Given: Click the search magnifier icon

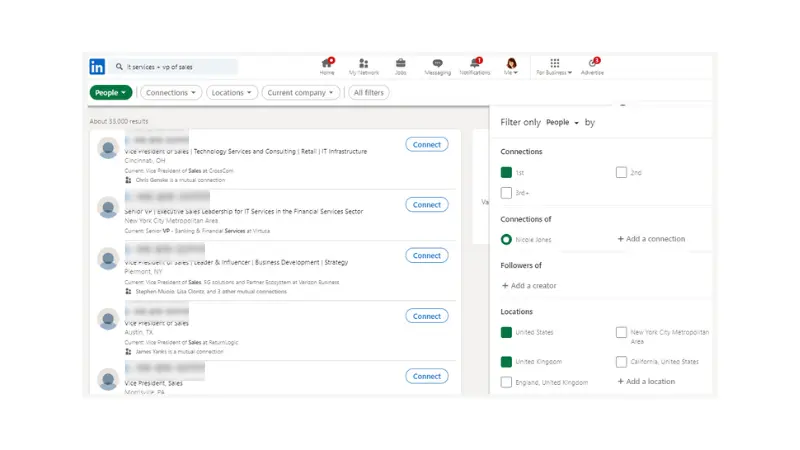Looking at the screenshot, I should [x=119, y=67].
